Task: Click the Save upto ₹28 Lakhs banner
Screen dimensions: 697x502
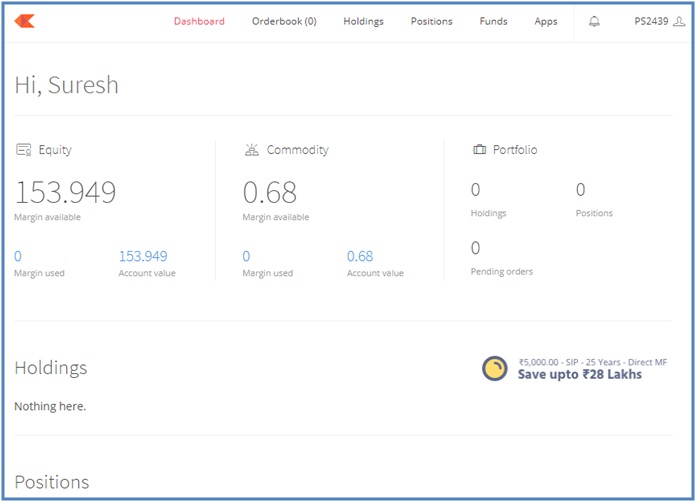Action: pos(579,374)
